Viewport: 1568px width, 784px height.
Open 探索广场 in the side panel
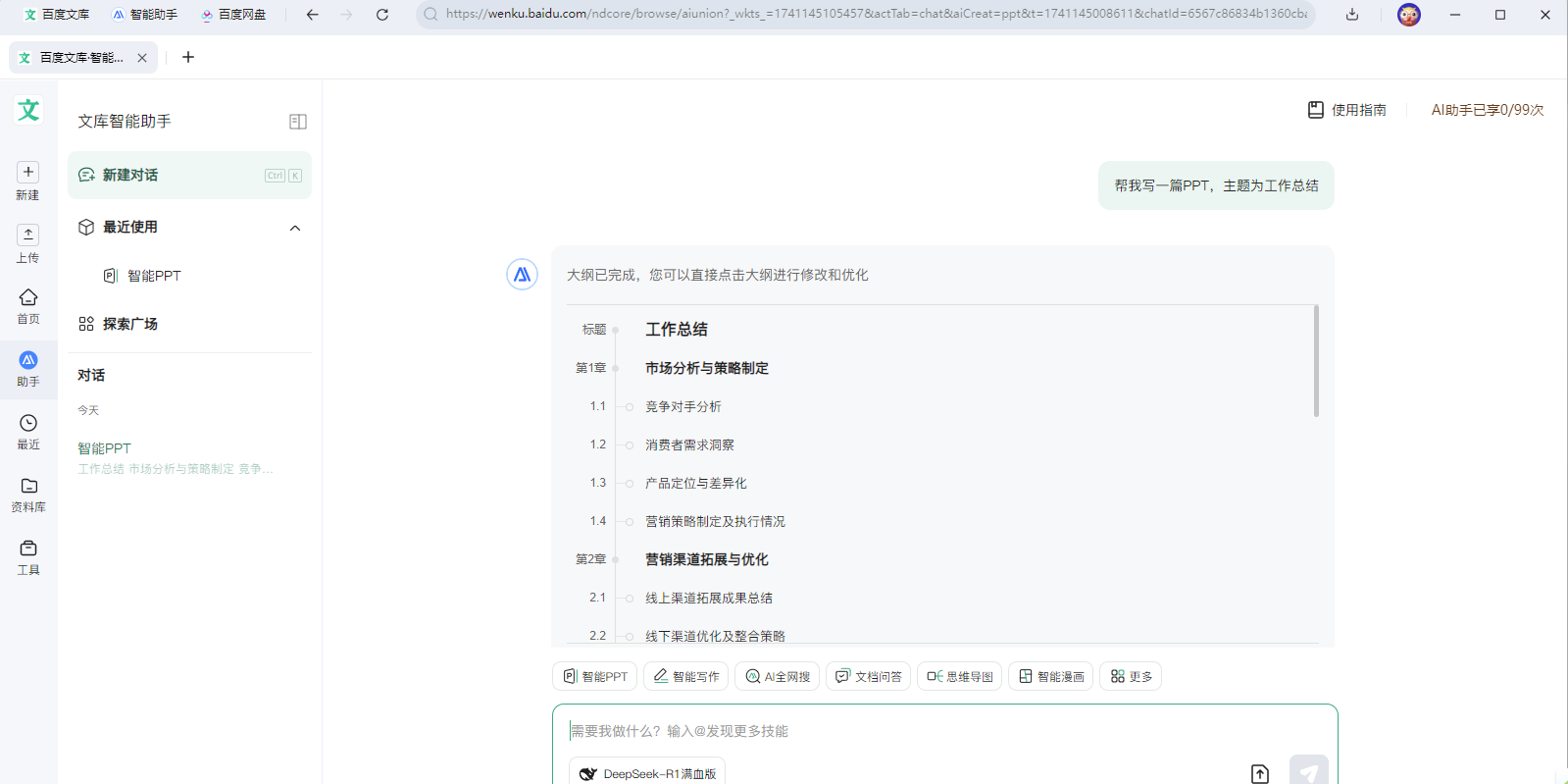click(x=129, y=324)
